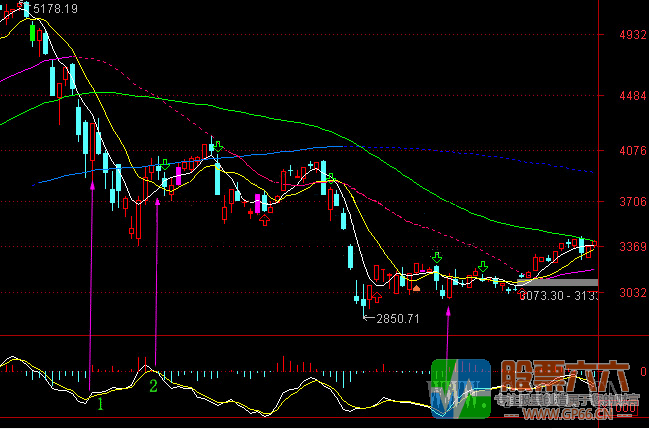Click the red up arrow under the magenta candles

pos(264,220)
